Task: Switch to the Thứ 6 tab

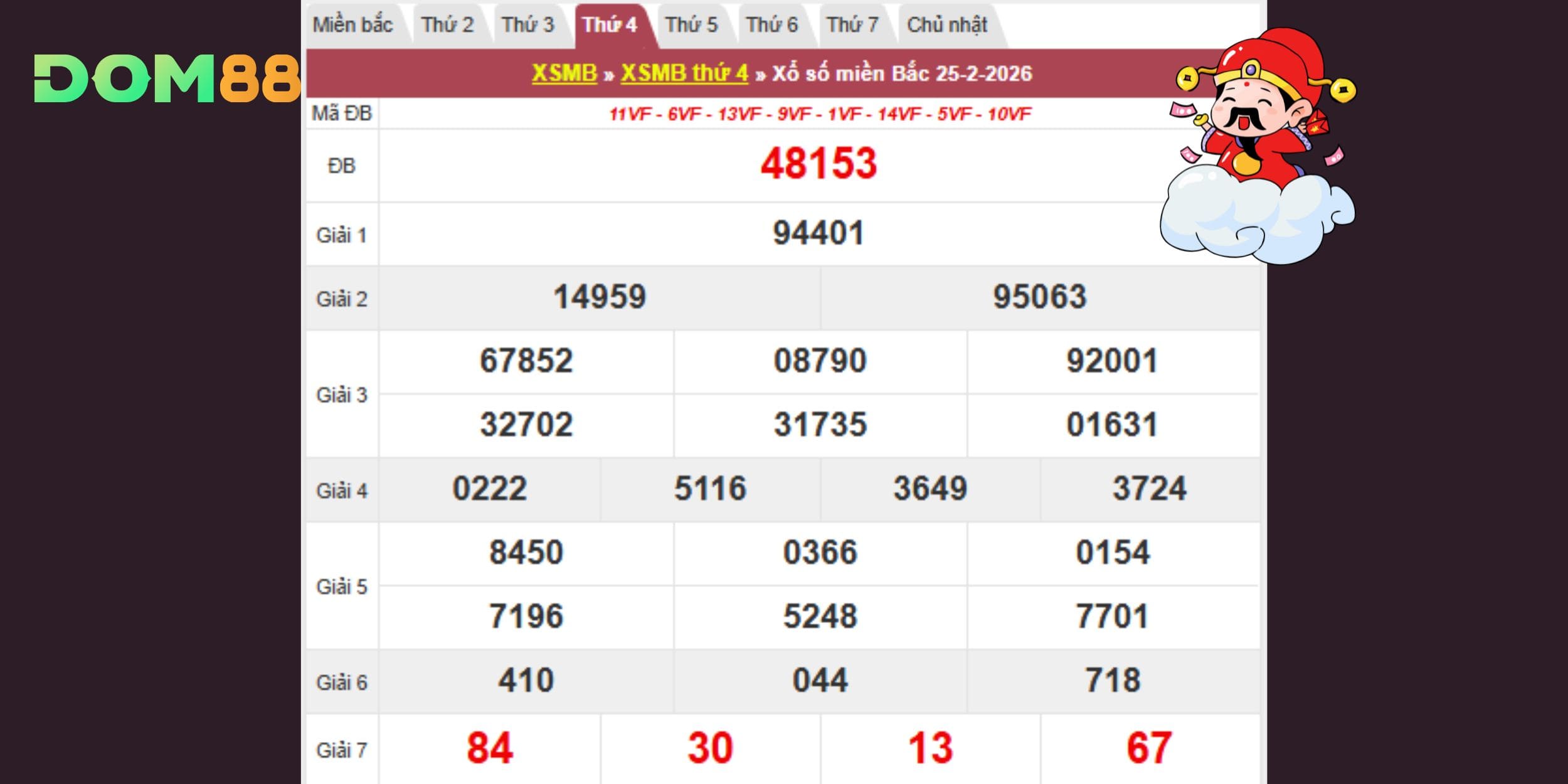Action: (x=772, y=25)
